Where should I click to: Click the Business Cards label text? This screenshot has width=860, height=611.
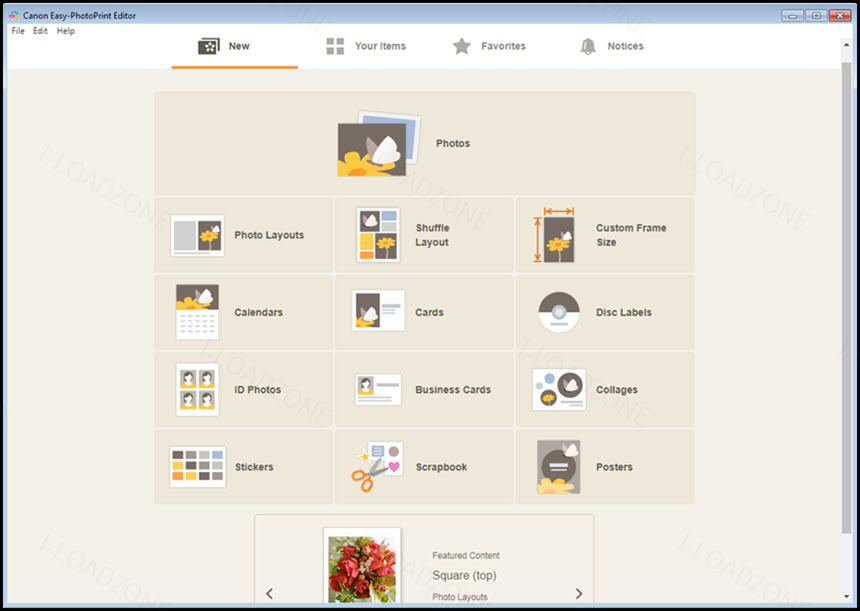(453, 389)
